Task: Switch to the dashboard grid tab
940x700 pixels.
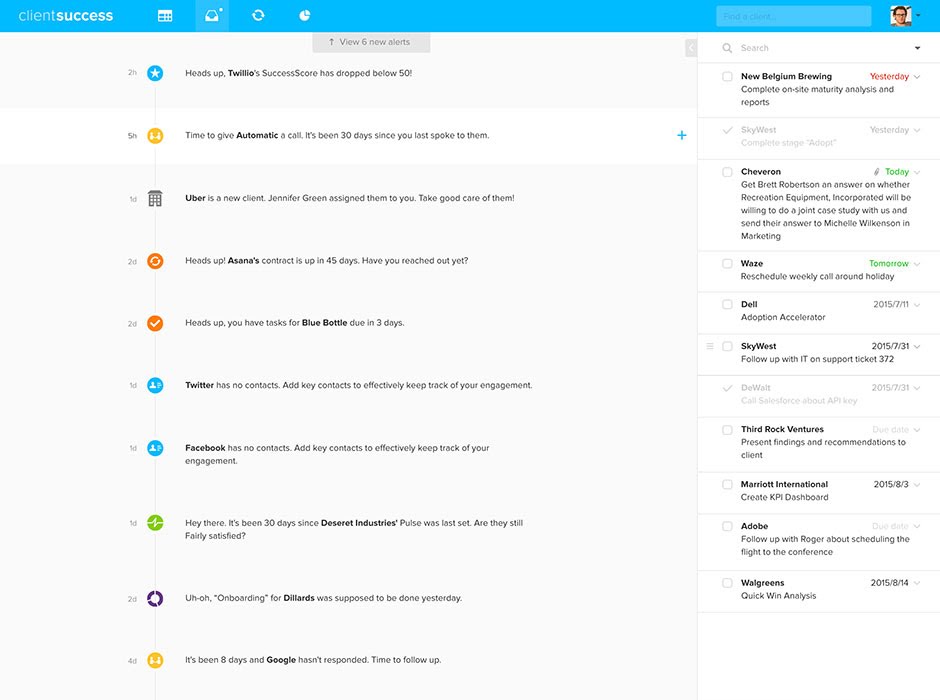Action: click(x=165, y=15)
